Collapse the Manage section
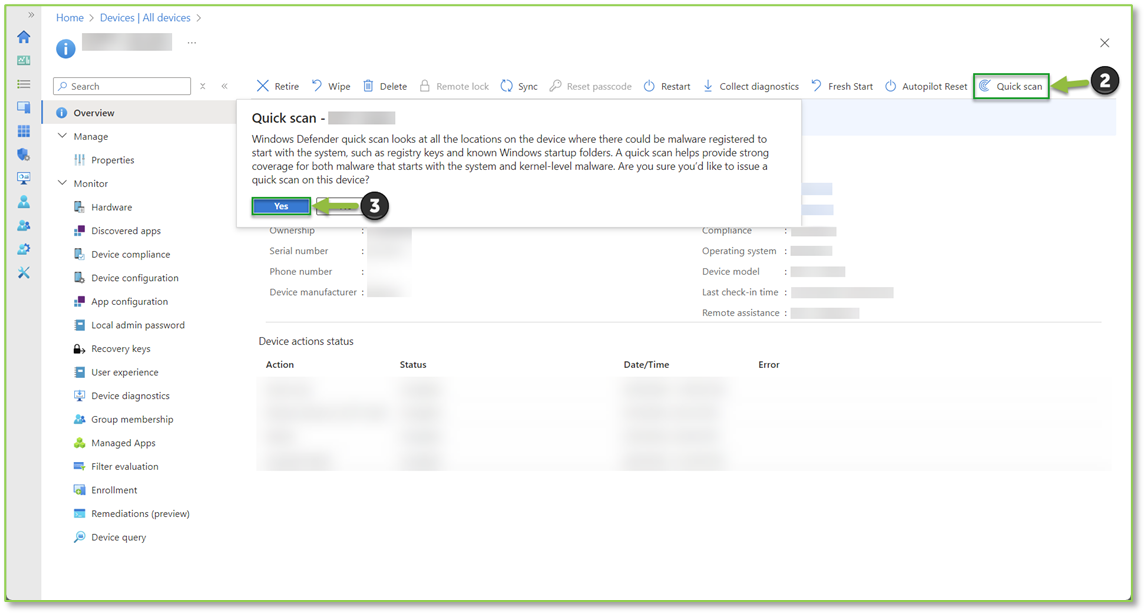1146x615 pixels. coord(63,136)
